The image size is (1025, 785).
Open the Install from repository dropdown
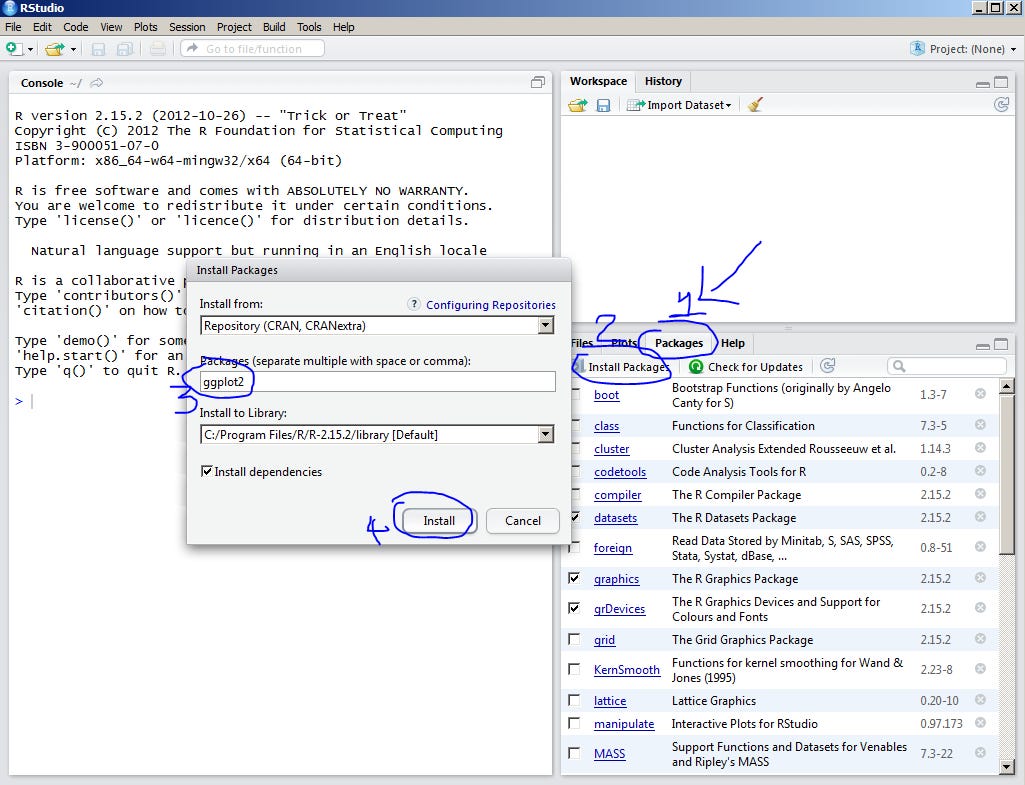point(377,326)
